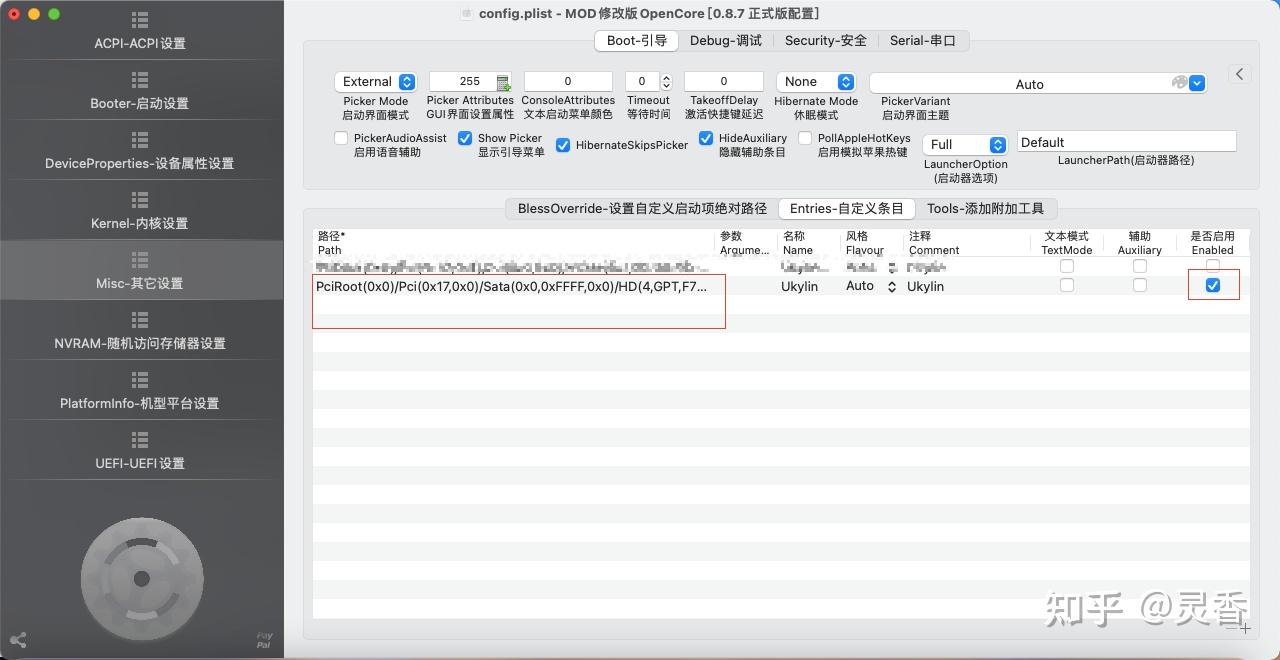
Task: Collapse the panel using the right chevron button
Action: (x=1239, y=73)
